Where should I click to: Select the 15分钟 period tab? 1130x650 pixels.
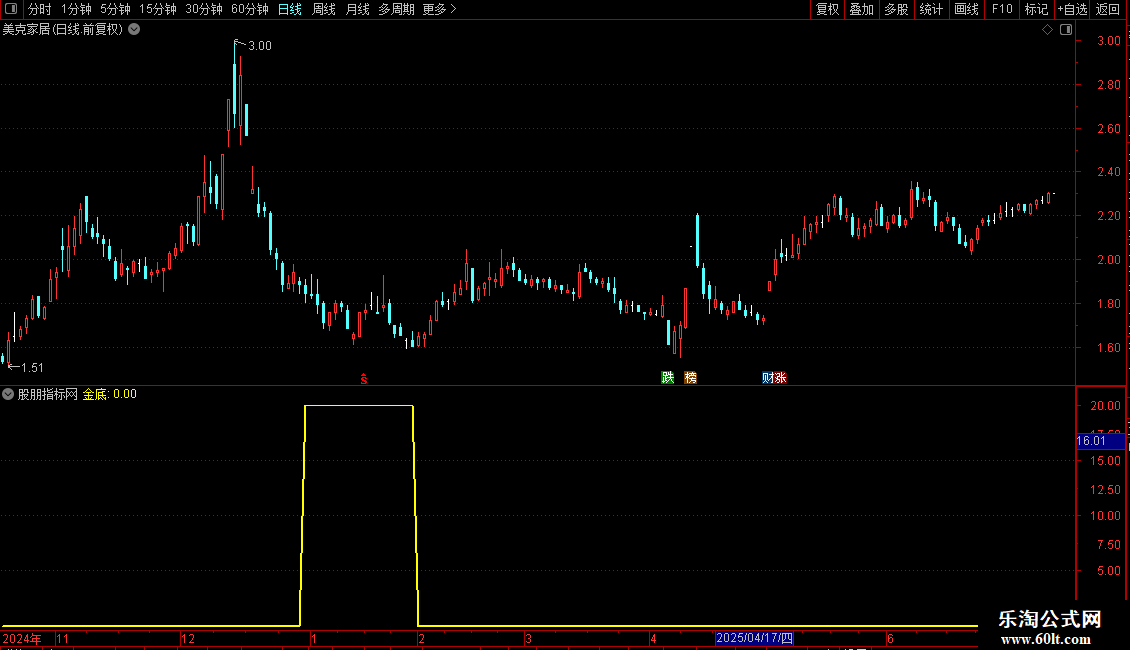[x=158, y=9]
